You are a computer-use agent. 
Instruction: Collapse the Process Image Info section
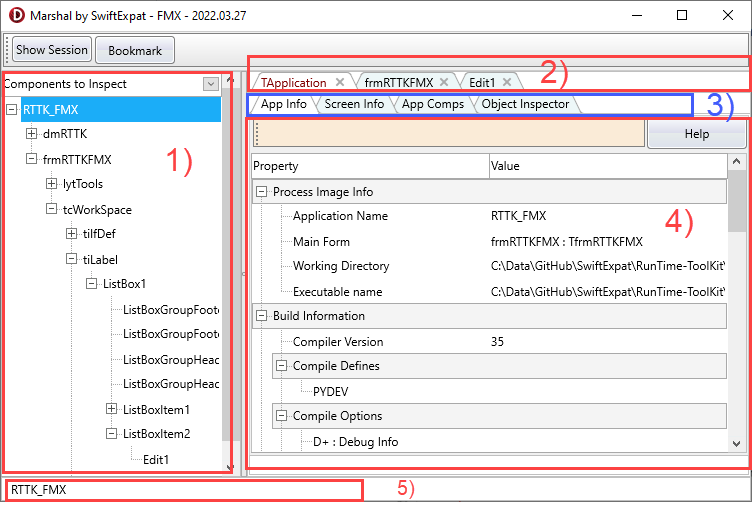coord(262,192)
